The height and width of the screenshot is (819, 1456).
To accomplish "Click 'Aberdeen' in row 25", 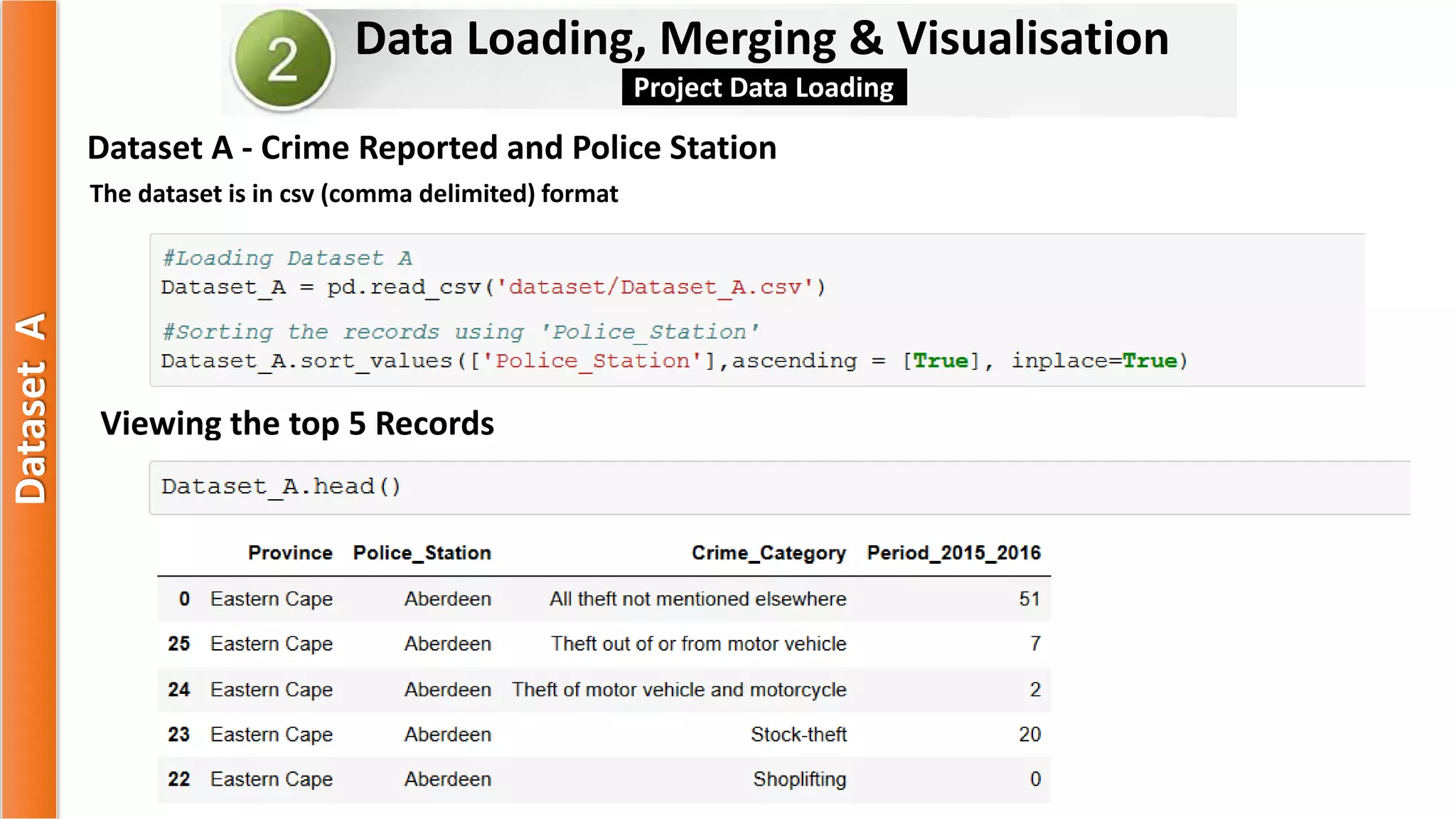I will [x=448, y=644].
